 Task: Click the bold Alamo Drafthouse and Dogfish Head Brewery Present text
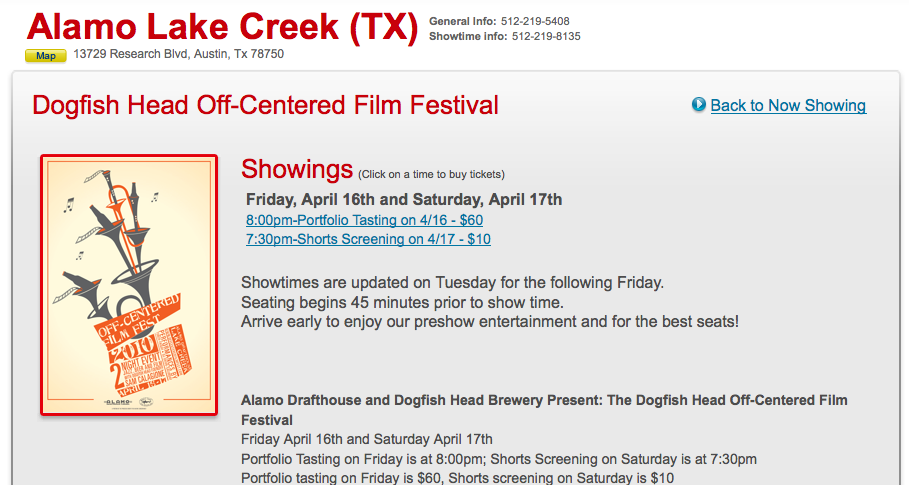544,410
